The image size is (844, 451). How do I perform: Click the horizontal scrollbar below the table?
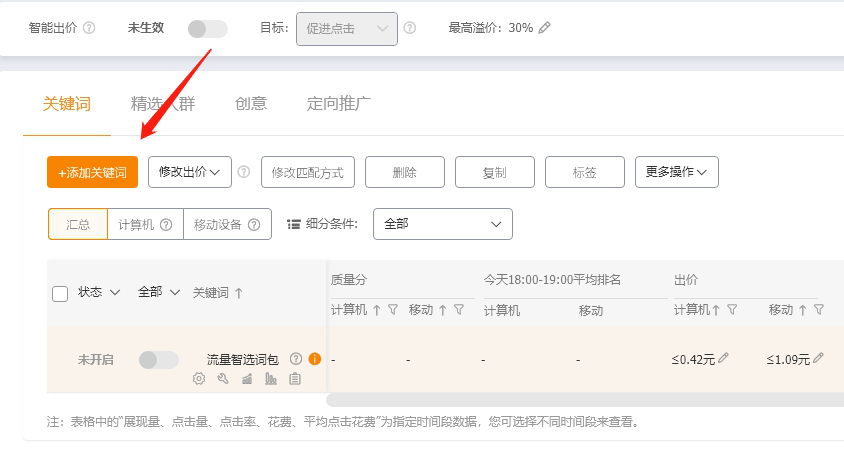pyautogui.click(x=580, y=399)
